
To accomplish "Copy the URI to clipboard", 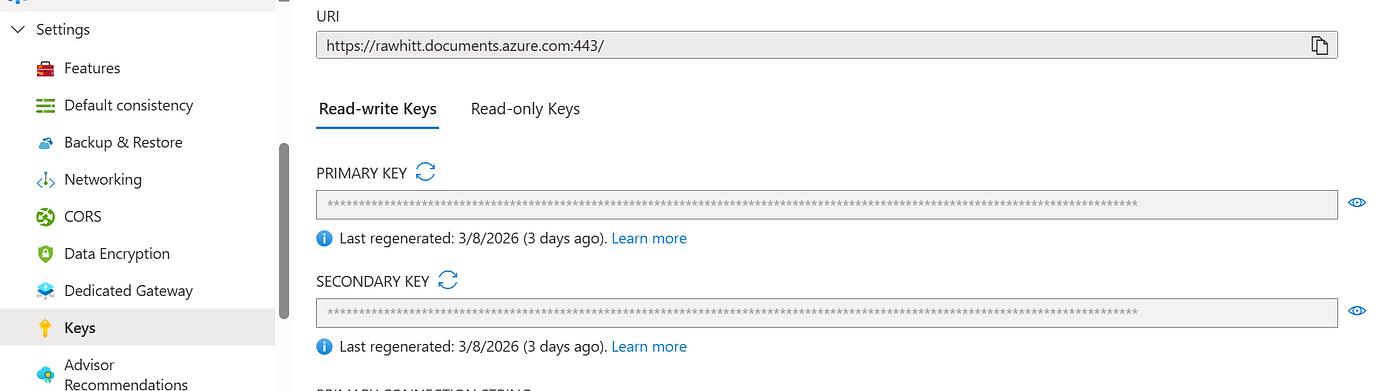I will [1319, 45].
